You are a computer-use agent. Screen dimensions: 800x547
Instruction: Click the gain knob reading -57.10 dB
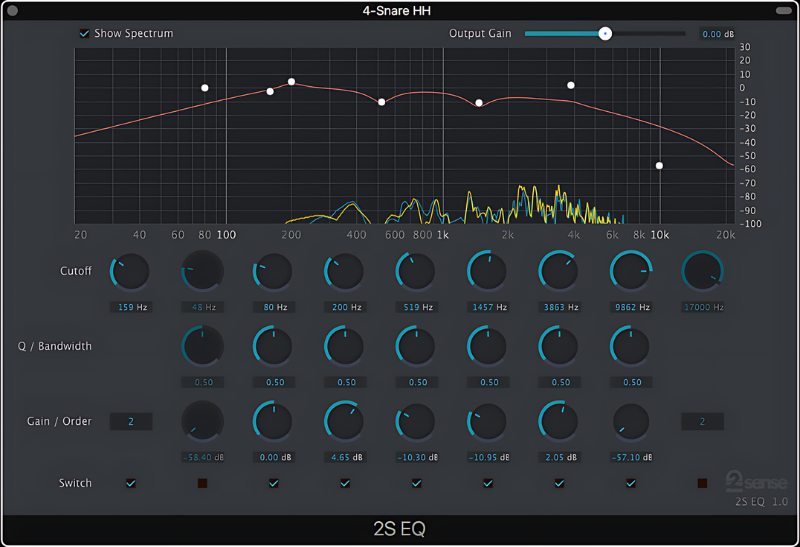pyautogui.click(x=631, y=421)
